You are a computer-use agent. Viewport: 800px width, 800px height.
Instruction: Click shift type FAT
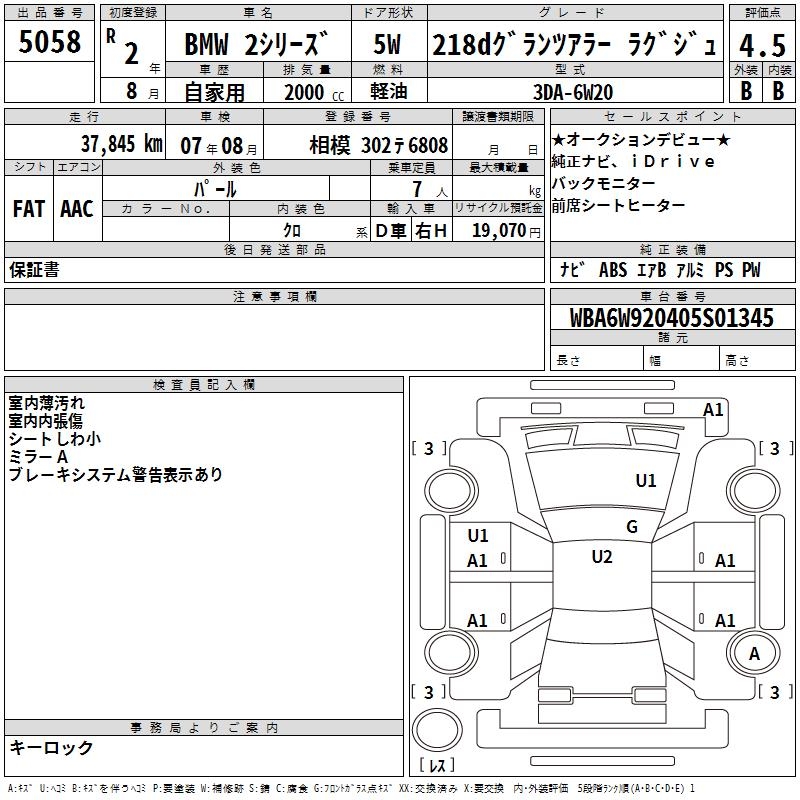(x=29, y=209)
